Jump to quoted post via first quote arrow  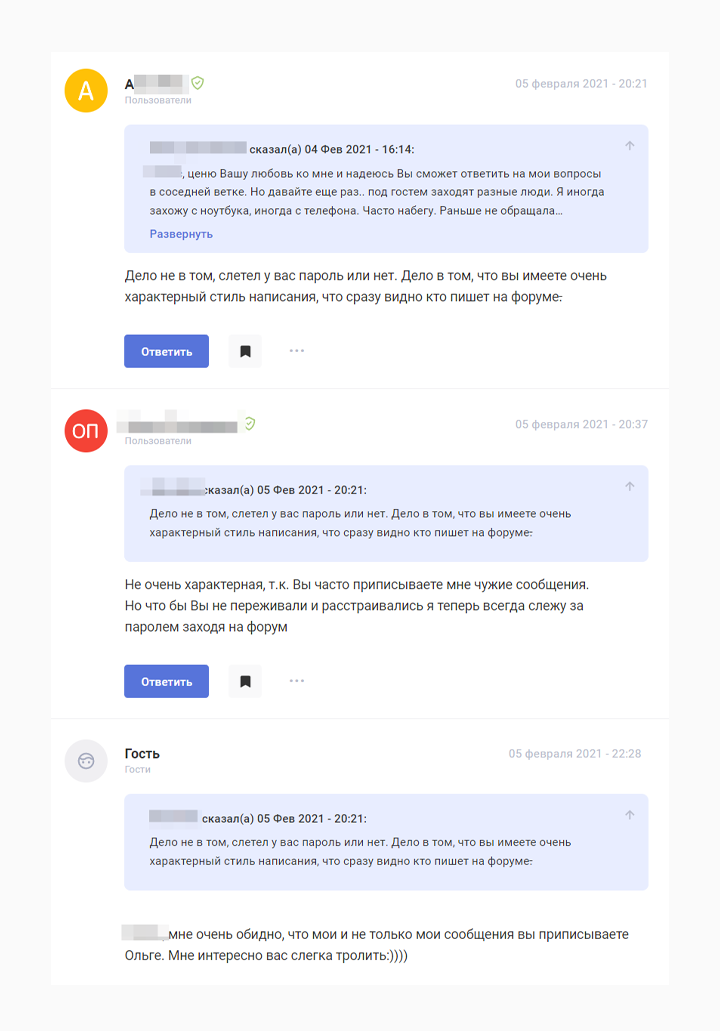(x=630, y=146)
